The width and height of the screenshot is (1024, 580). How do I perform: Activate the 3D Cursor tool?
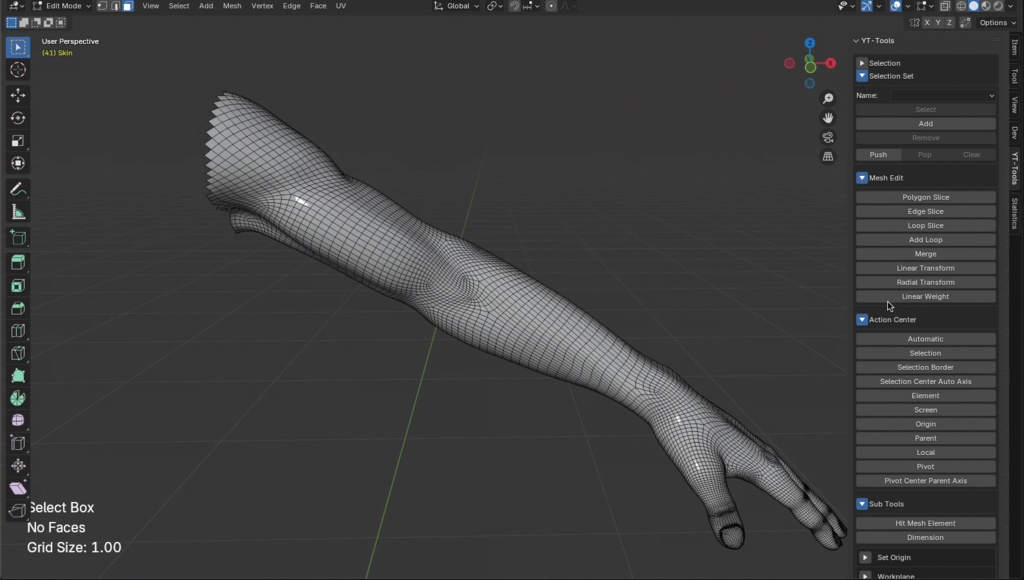click(17, 70)
